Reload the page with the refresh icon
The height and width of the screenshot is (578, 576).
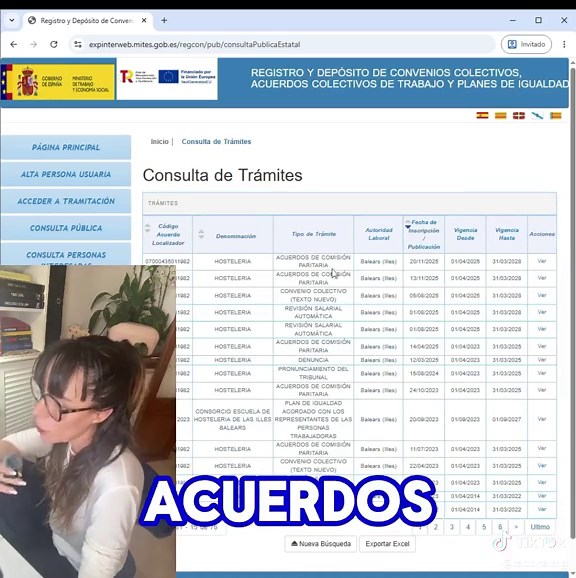point(54,45)
